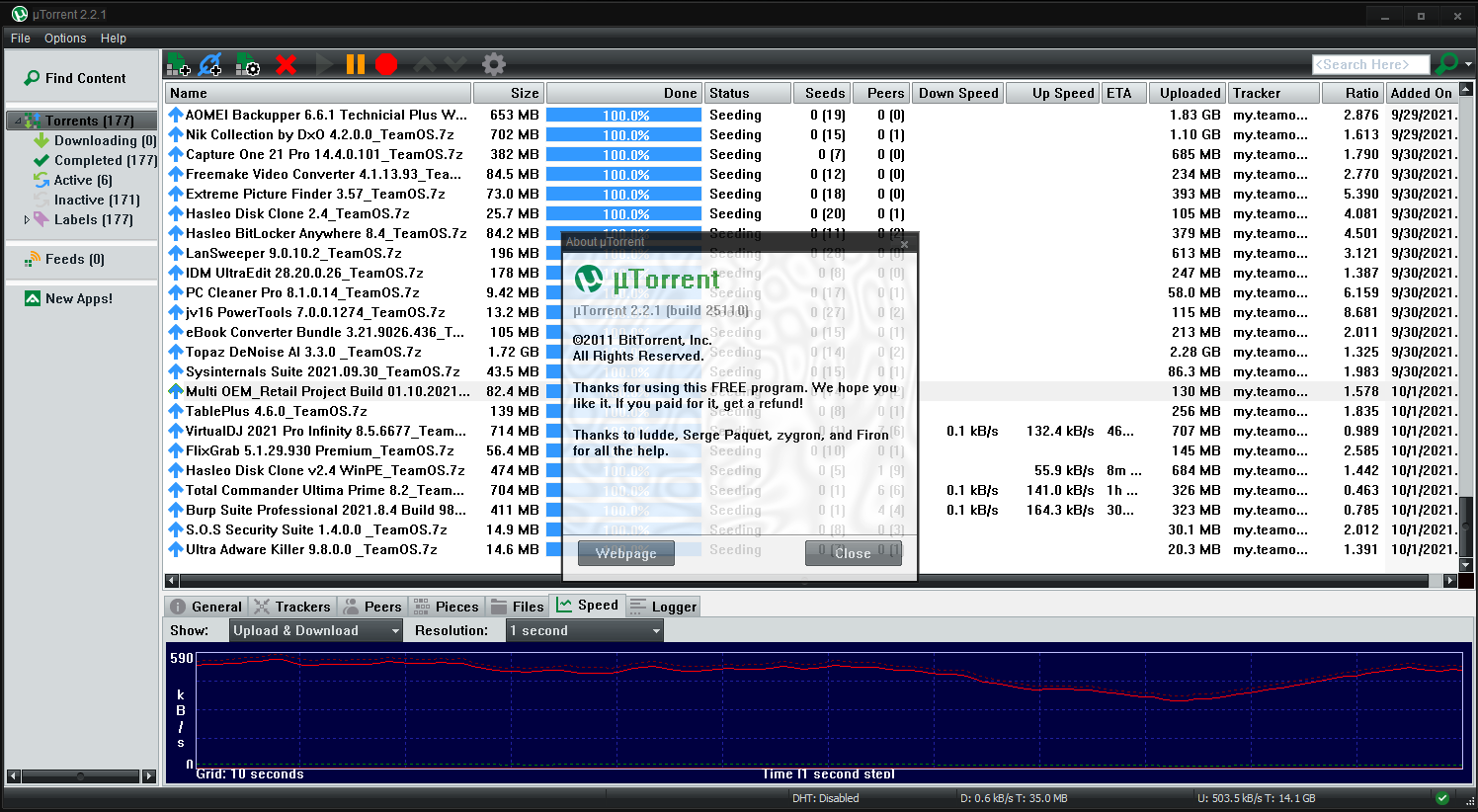Sort by the Seeds column header
The width and height of the screenshot is (1478, 812).
coord(822,93)
